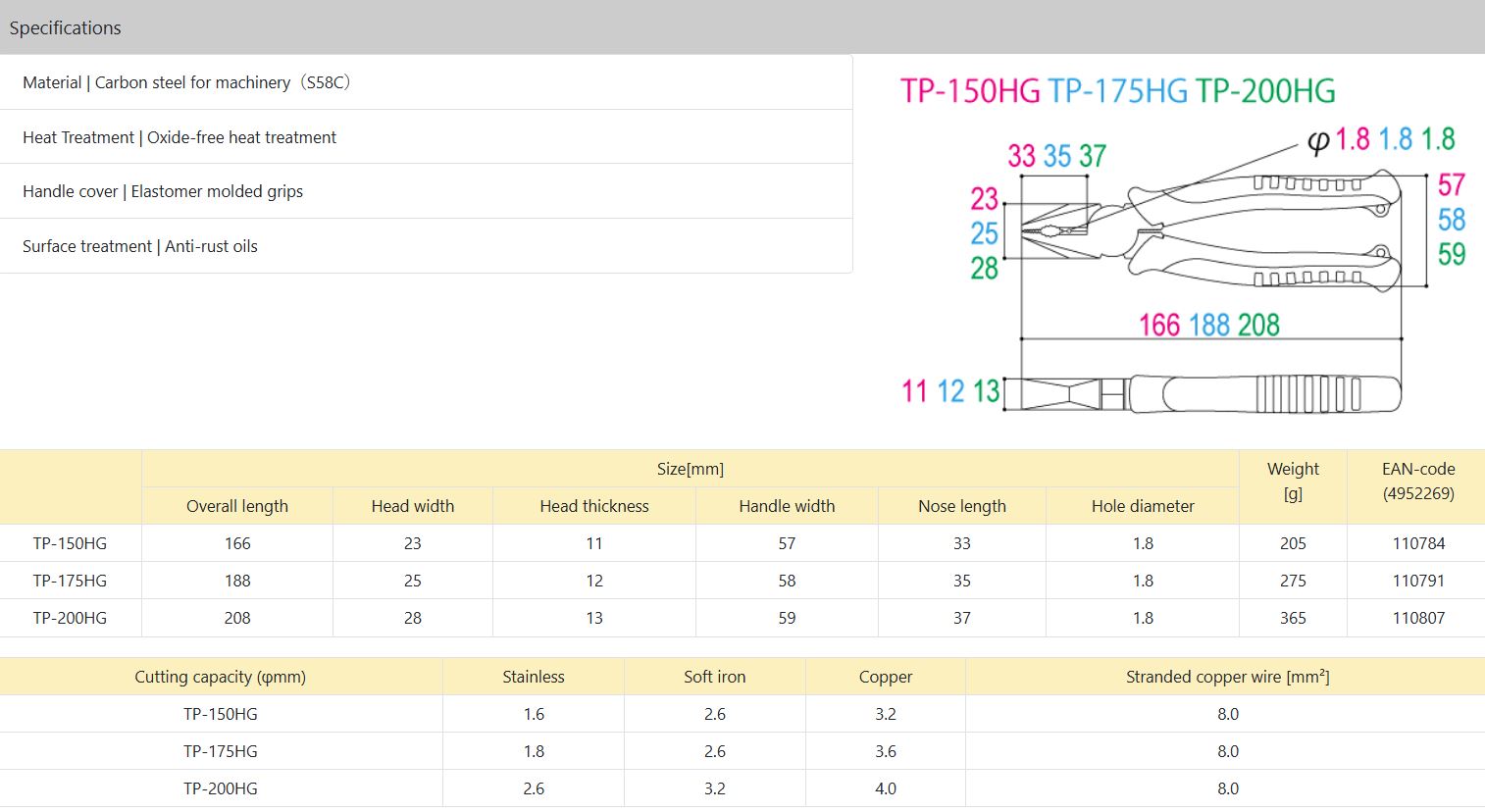Select the Material carbon steel row

coord(186,82)
